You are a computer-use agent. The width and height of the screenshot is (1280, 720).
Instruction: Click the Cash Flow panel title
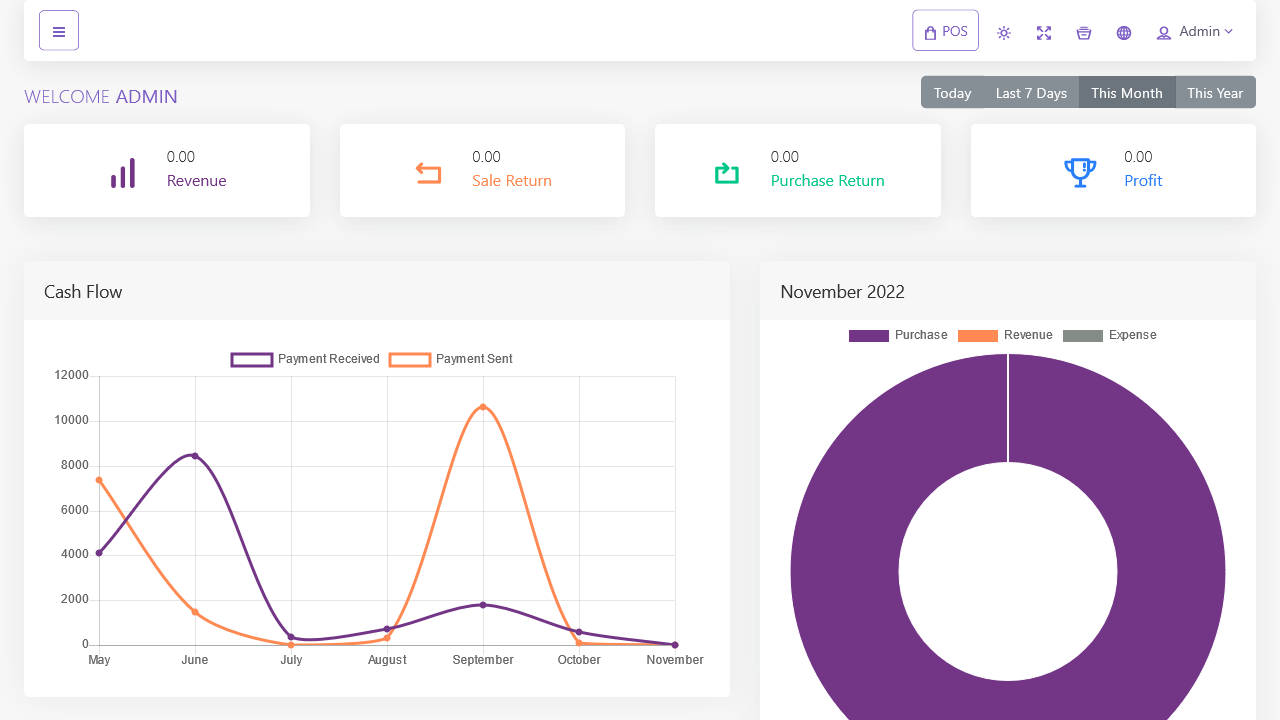(83, 292)
